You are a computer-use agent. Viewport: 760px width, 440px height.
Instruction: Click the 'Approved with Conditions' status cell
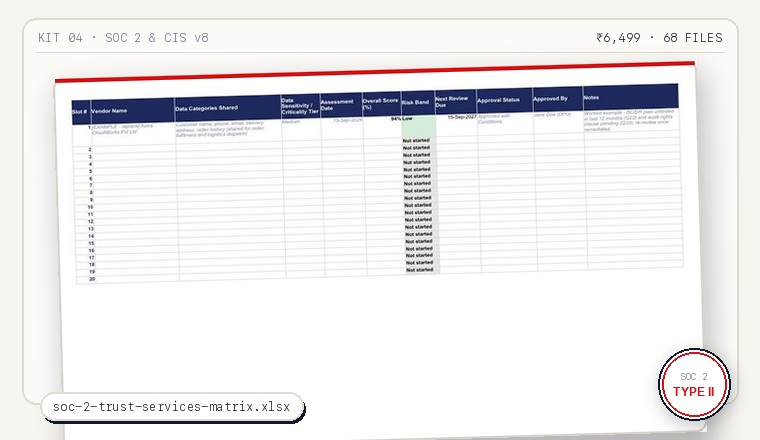[x=505, y=125]
